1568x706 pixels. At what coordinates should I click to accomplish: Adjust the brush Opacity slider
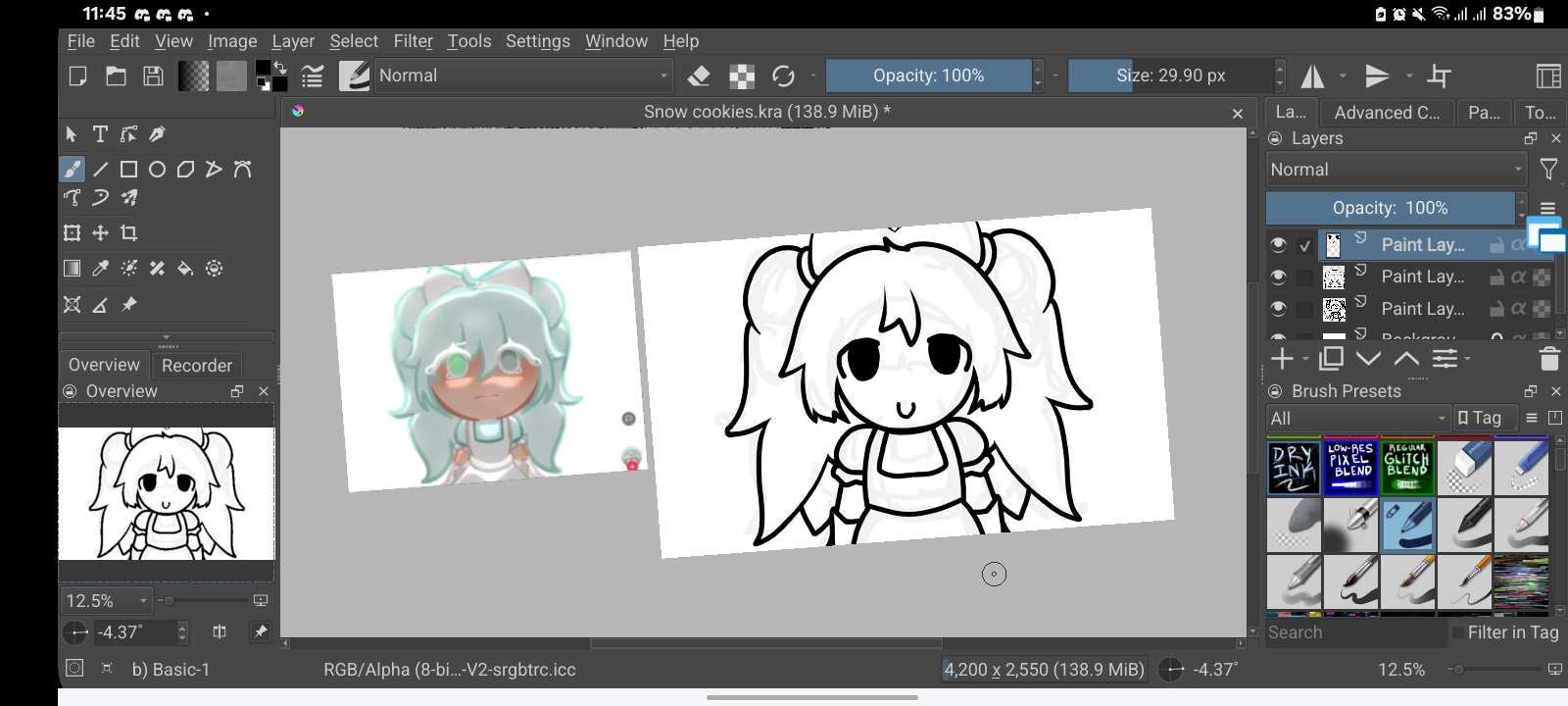click(x=928, y=76)
